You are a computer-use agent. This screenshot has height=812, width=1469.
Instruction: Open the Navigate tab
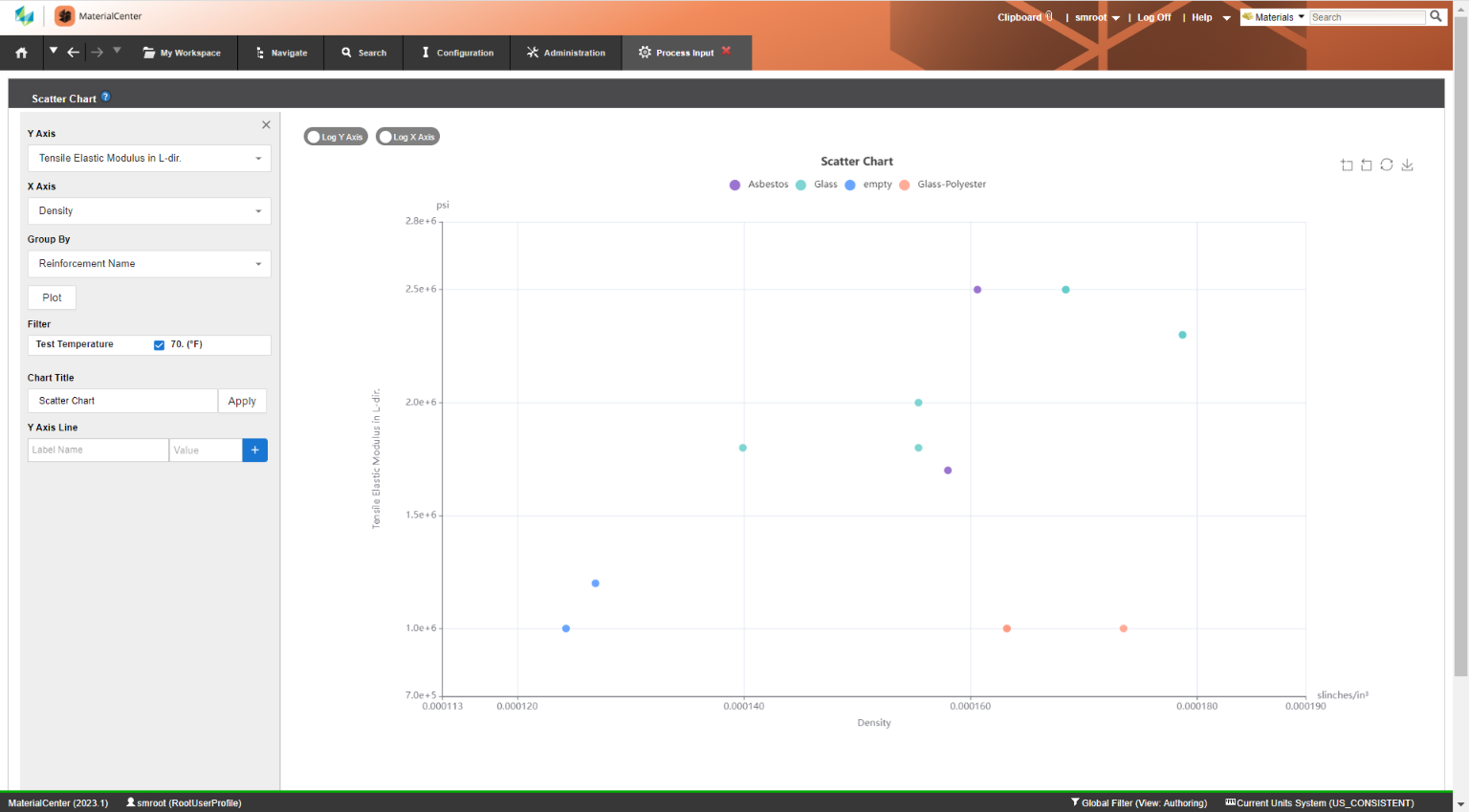pos(281,53)
